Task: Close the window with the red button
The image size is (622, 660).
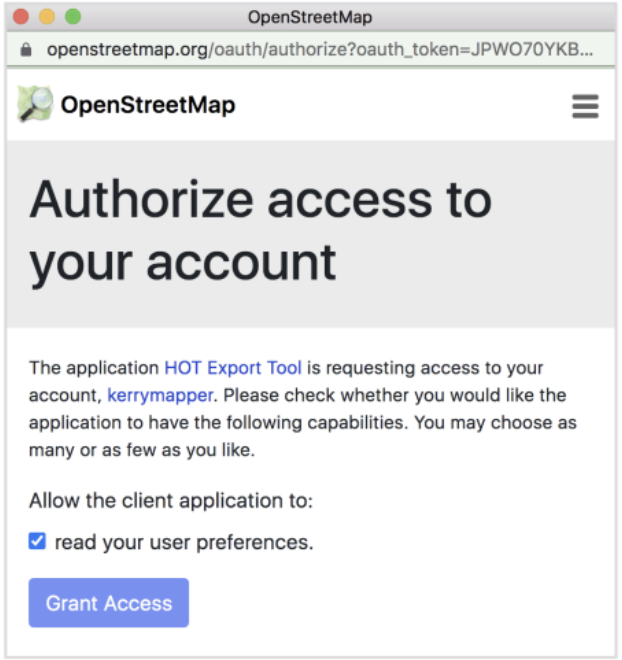Action: [21, 17]
